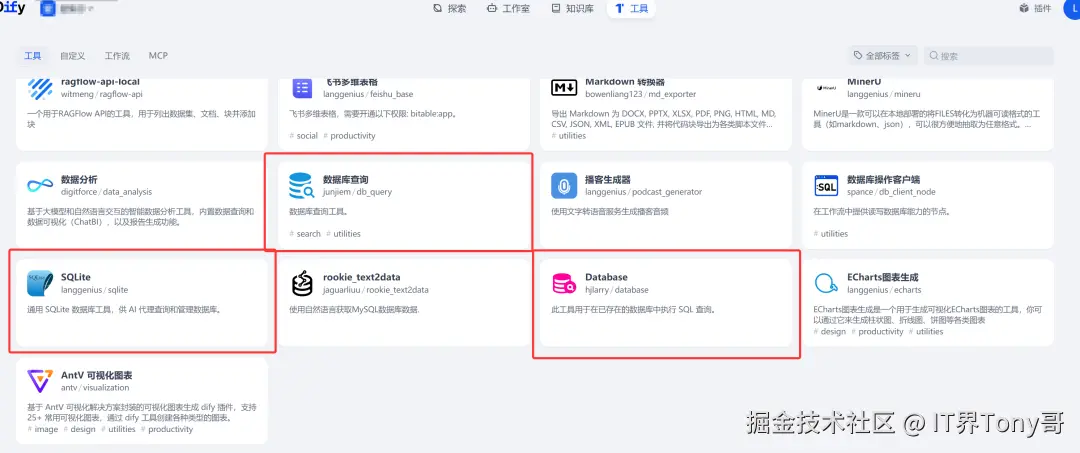
Task: Switch to the 工作流 sub-tab
Action: tap(117, 56)
